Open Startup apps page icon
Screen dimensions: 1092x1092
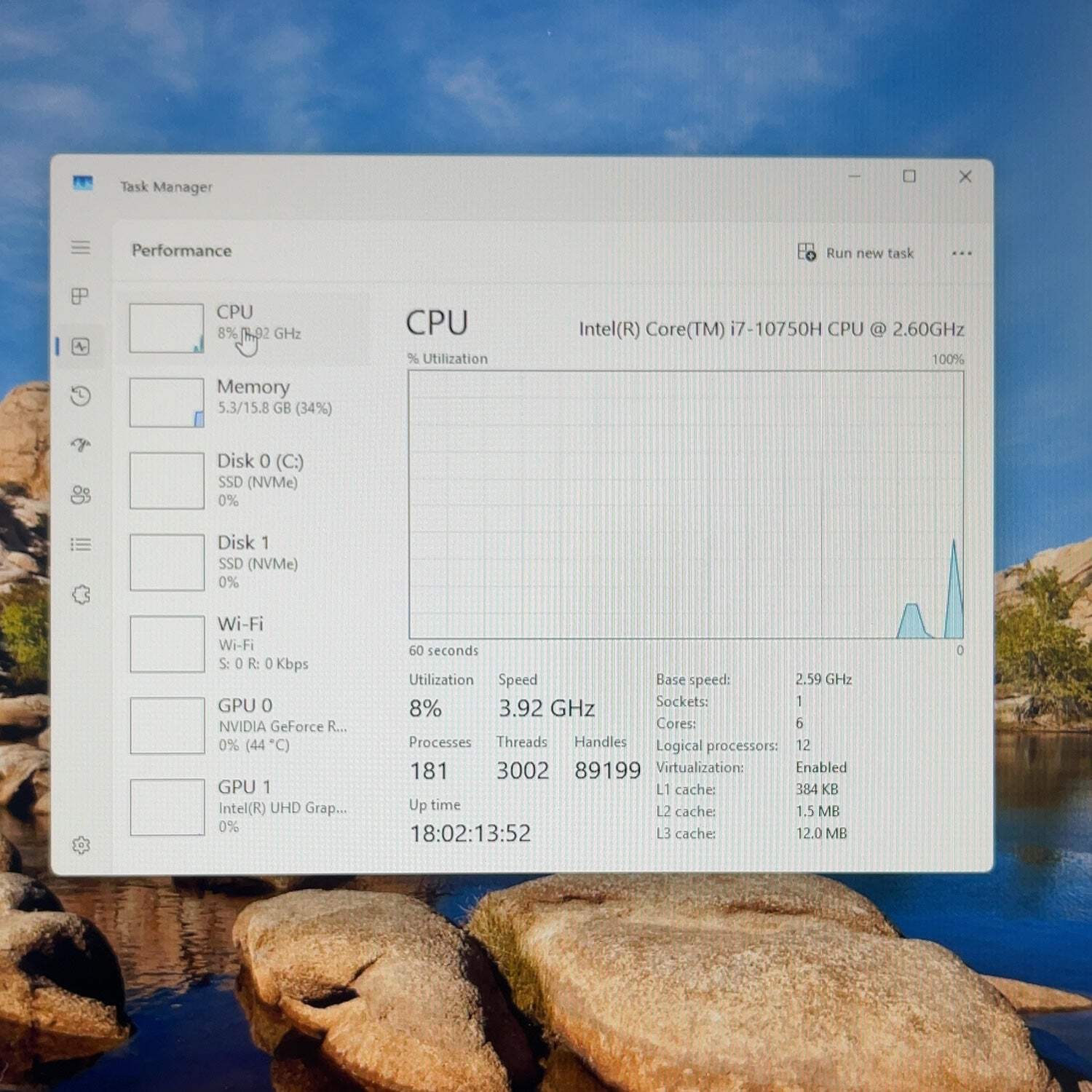[x=81, y=445]
